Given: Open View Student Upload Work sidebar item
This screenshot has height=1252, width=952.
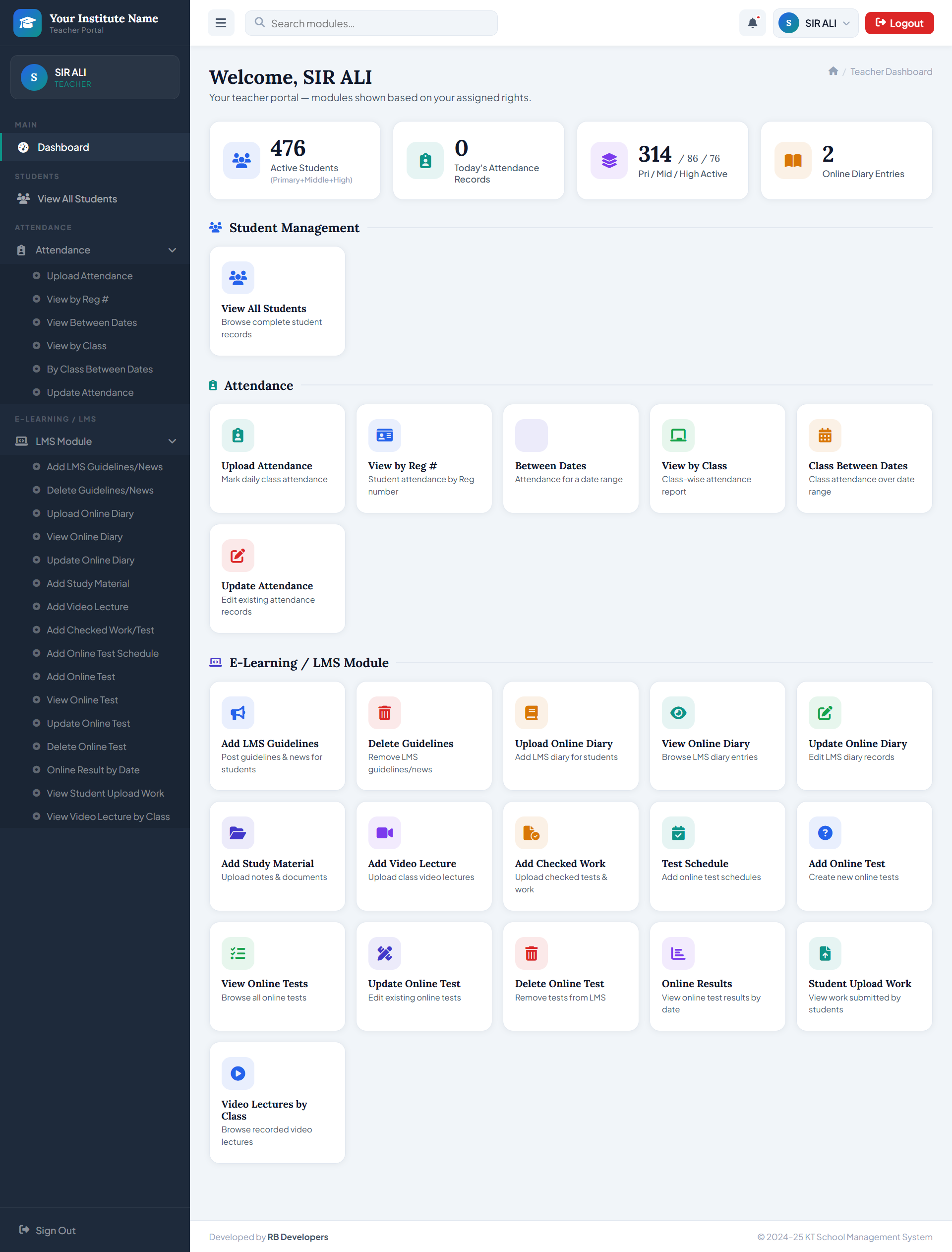Looking at the screenshot, I should click(95, 794).
